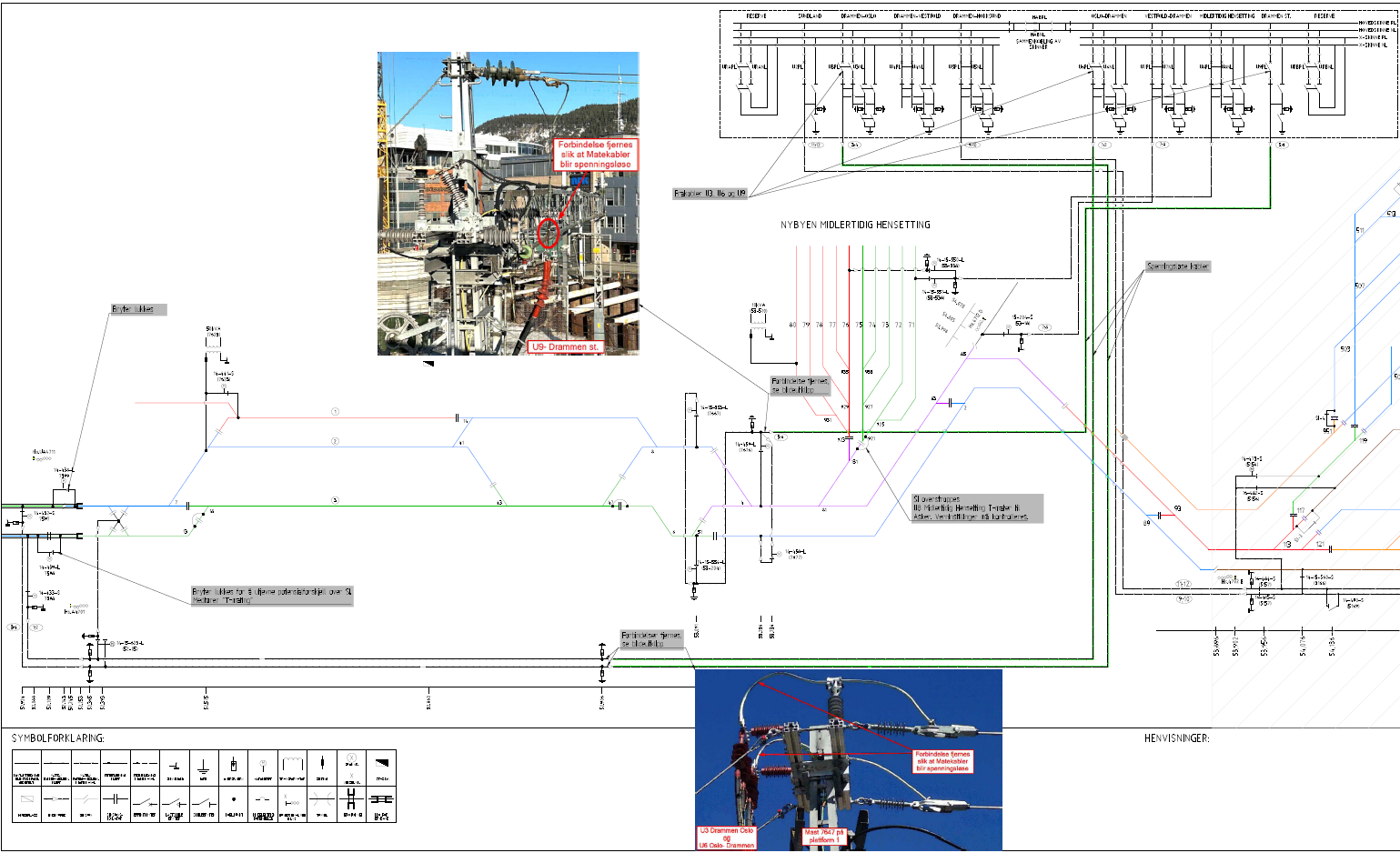Click 'Mast 7647 på plattform 1' red label
The image size is (1400, 863).
824,836
